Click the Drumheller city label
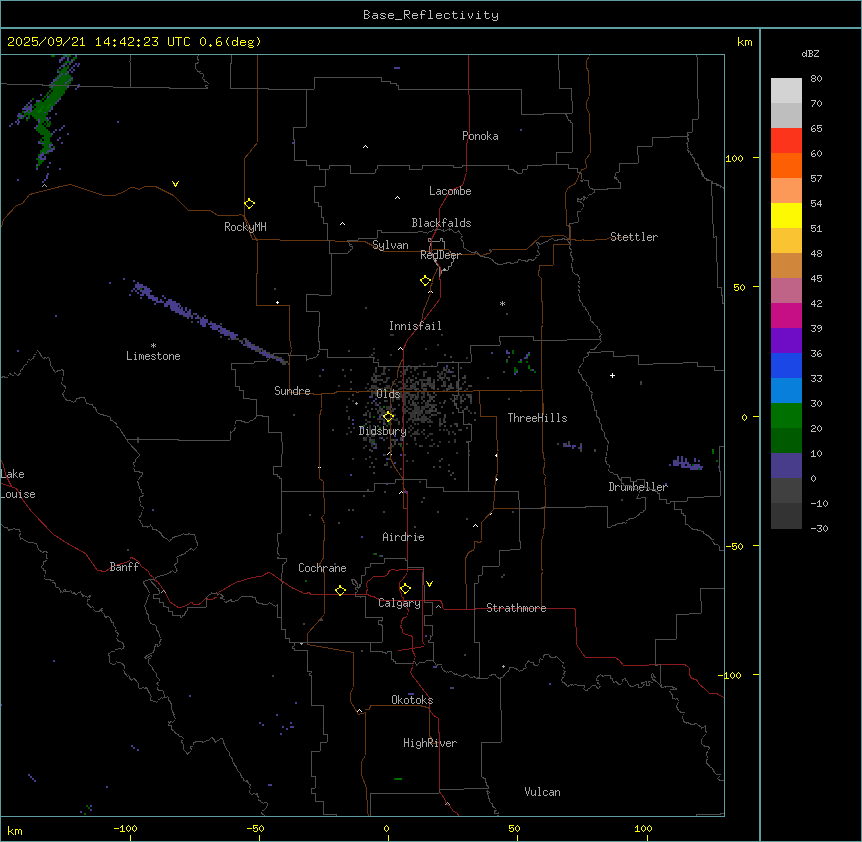 point(638,487)
